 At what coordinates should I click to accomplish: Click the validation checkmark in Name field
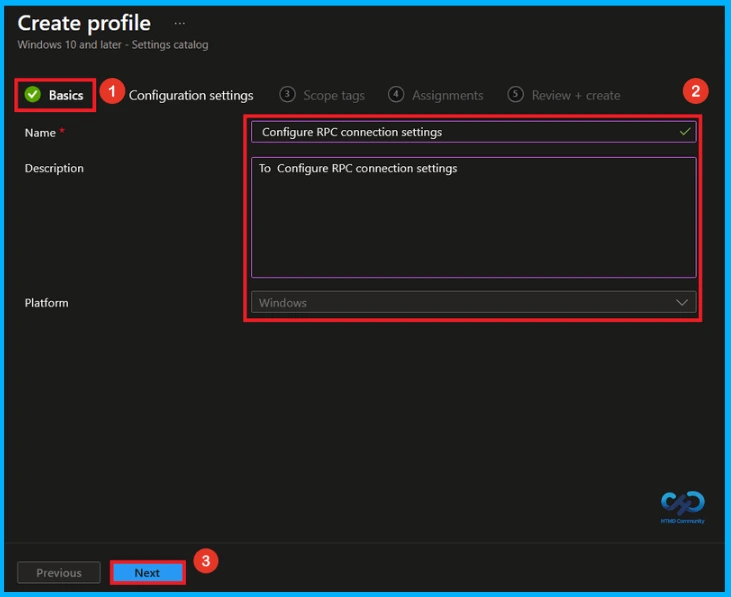(x=685, y=132)
